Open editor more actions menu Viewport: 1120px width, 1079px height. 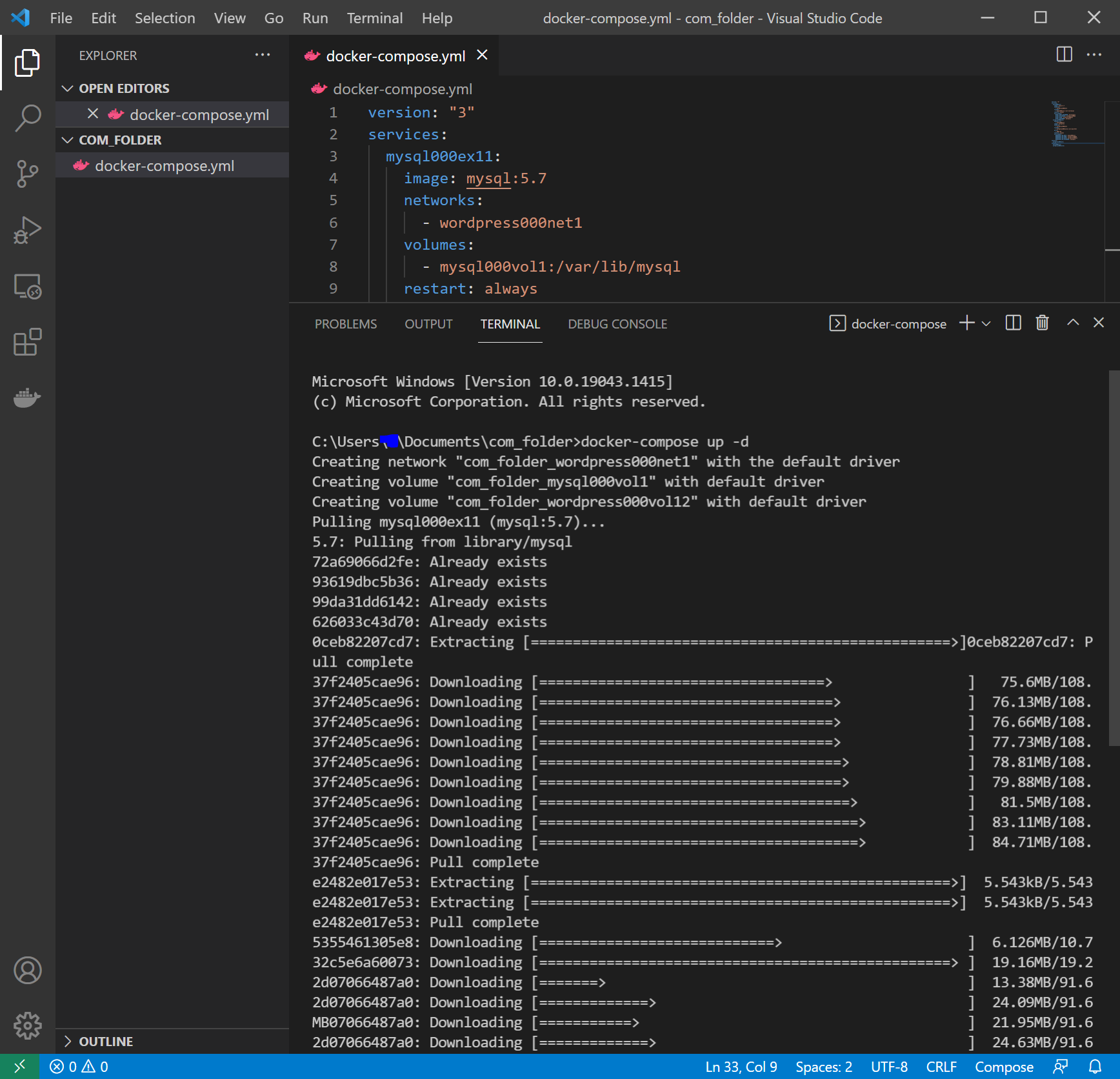click(x=1094, y=54)
